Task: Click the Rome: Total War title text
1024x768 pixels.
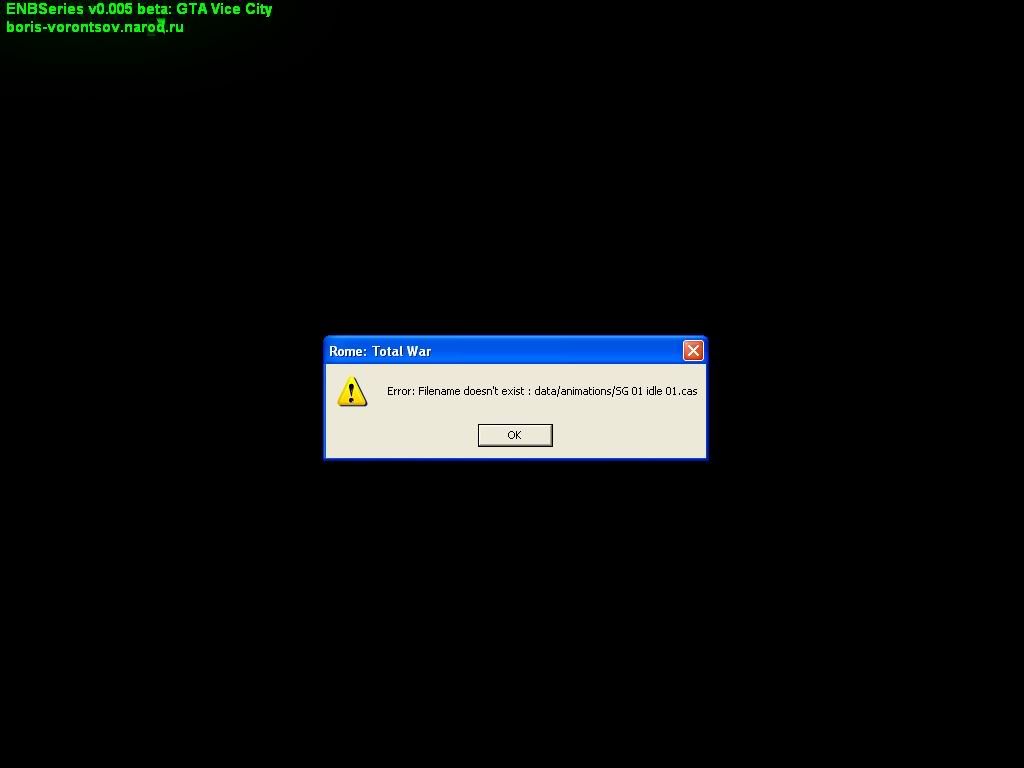Action: click(380, 351)
